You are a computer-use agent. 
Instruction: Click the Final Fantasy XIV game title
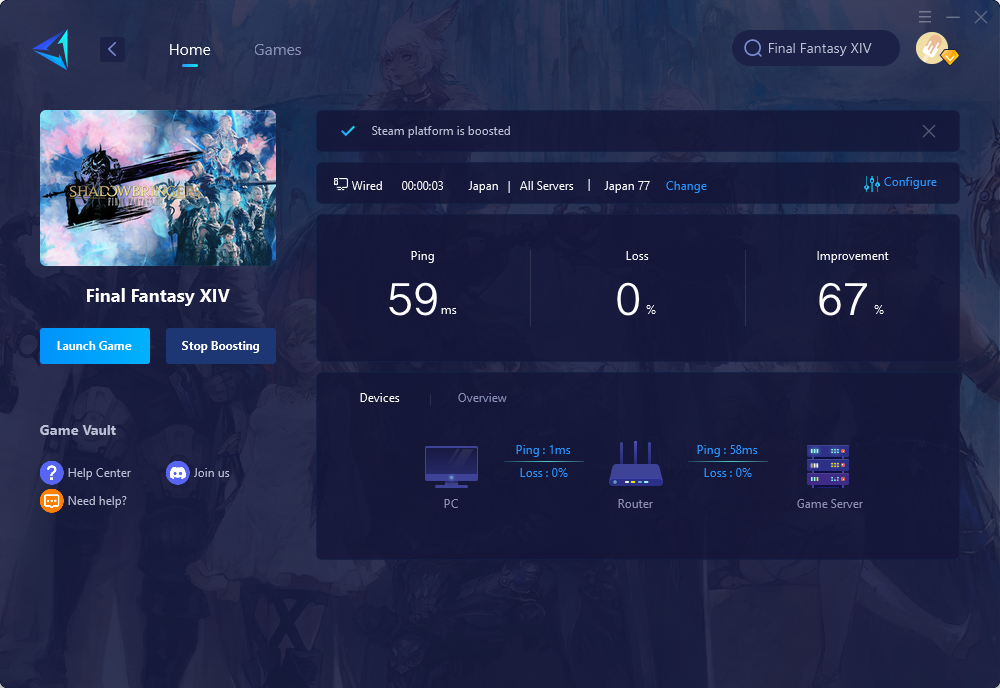point(158,296)
